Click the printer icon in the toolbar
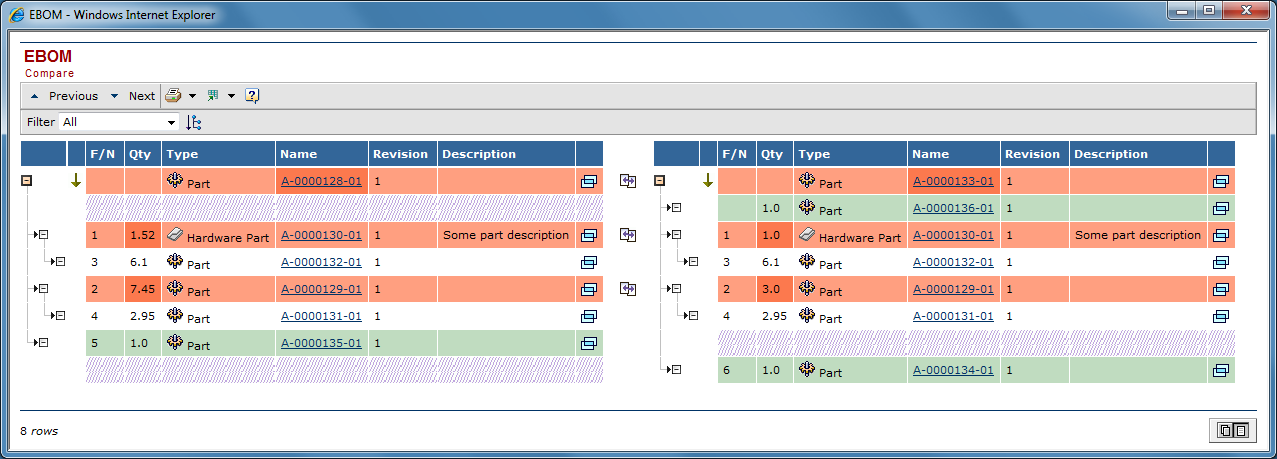This screenshot has width=1277, height=459. point(173,96)
